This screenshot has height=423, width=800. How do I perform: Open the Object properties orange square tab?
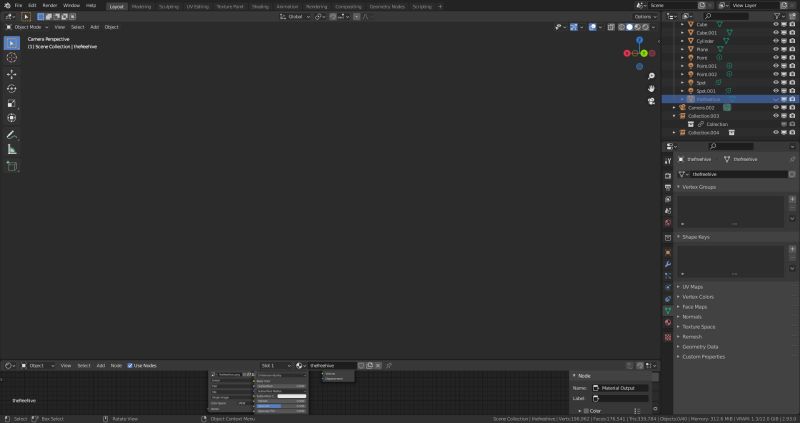coord(668,253)
